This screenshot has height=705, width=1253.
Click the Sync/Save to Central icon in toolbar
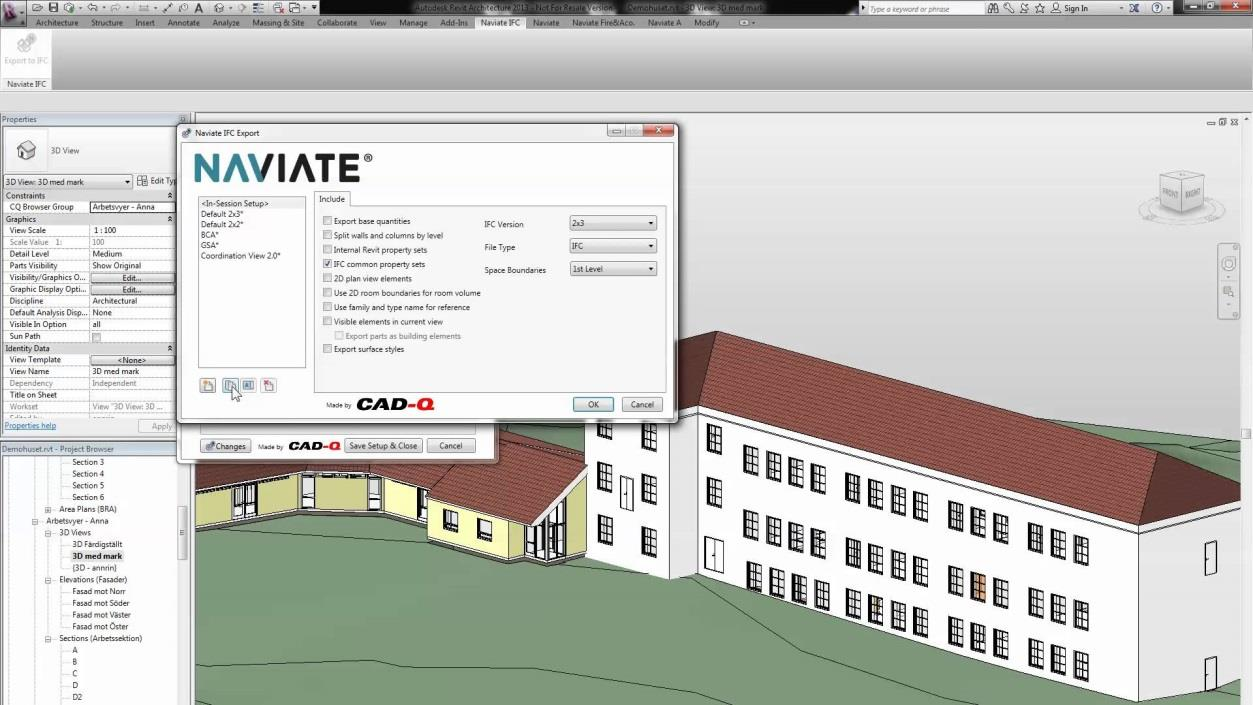[68, 8]
